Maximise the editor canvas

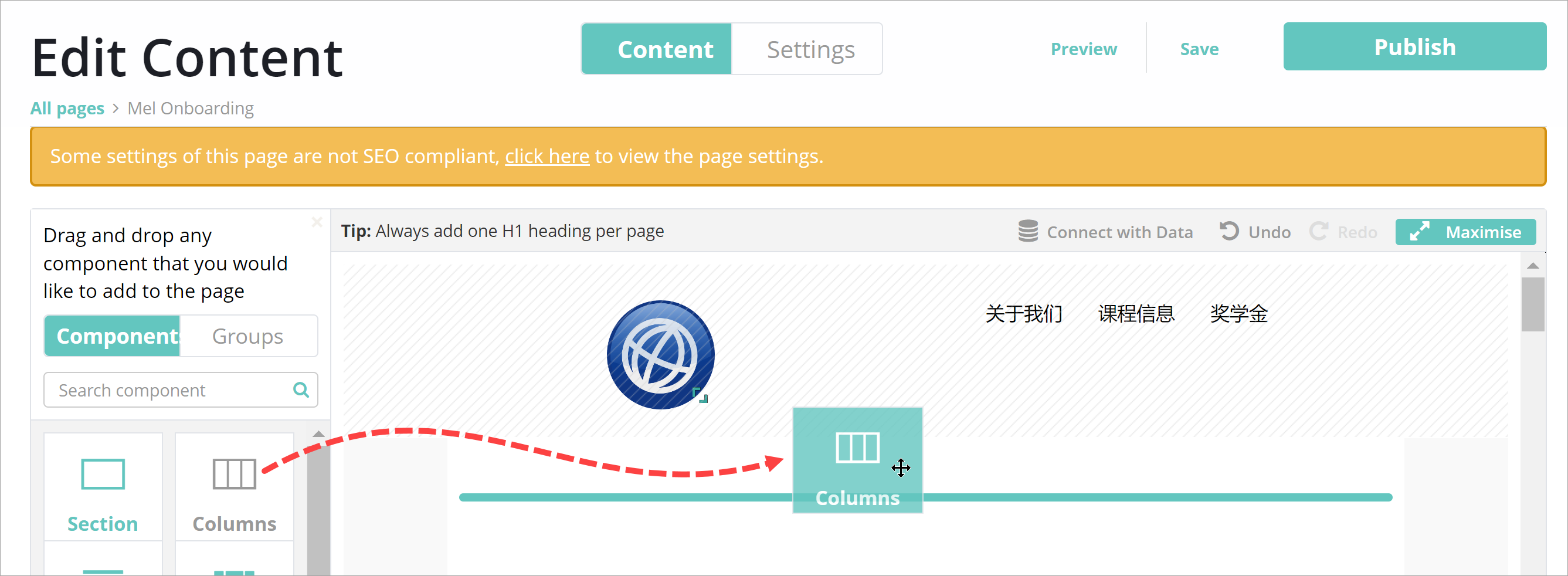coord(1465,232)
